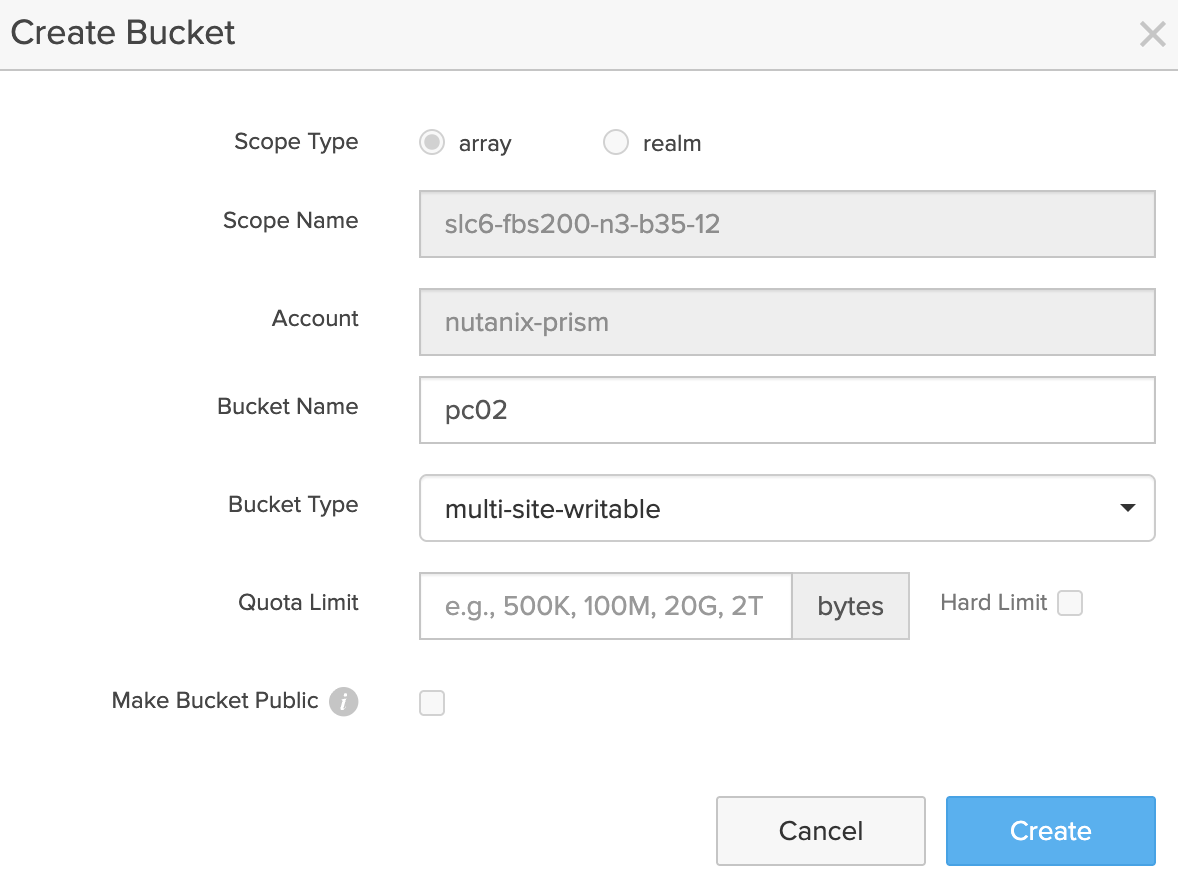Click the Make Bucket Public label
The image size is (1178, 892).
click(215, 701)
